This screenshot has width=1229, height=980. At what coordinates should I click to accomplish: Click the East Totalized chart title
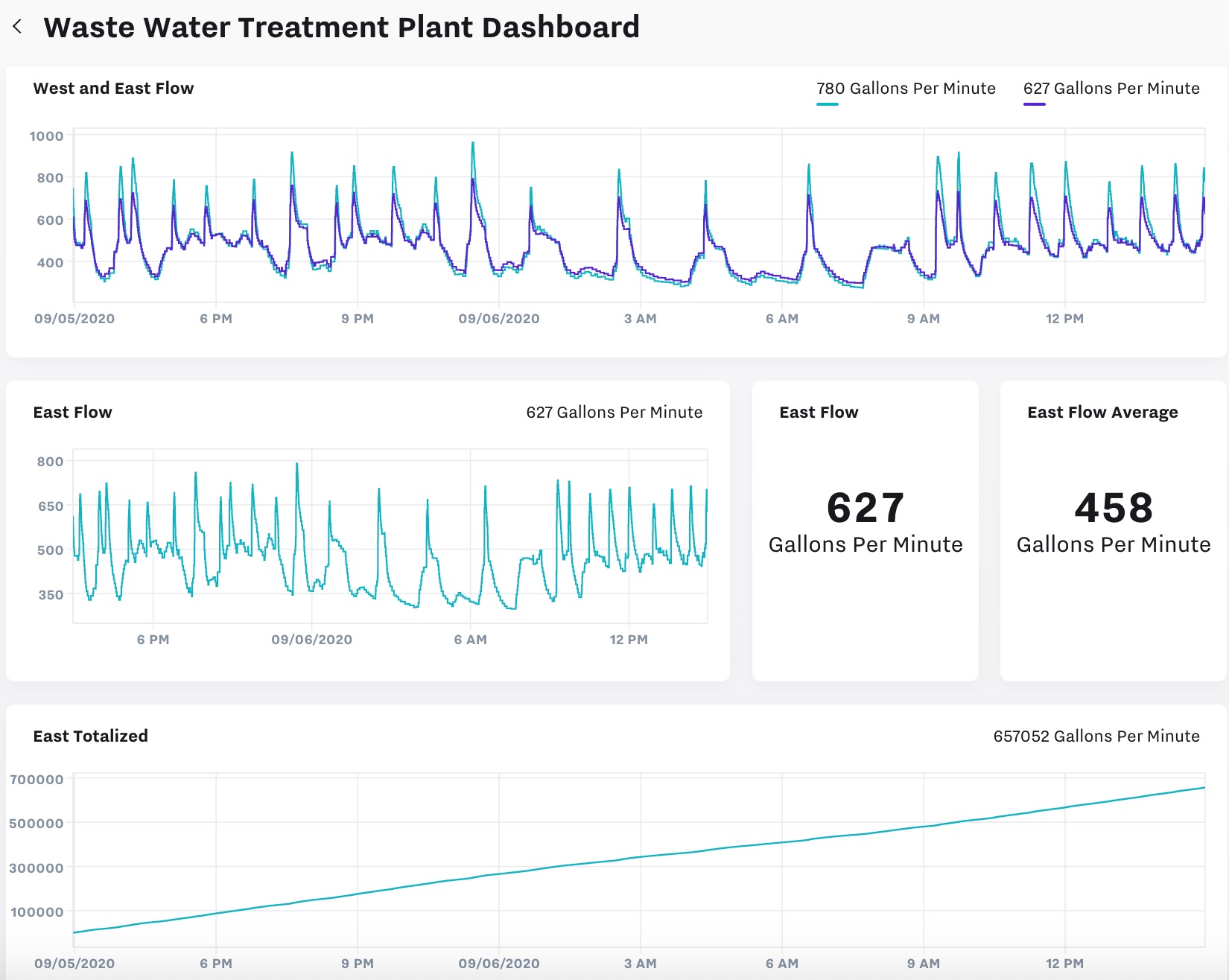90,736
